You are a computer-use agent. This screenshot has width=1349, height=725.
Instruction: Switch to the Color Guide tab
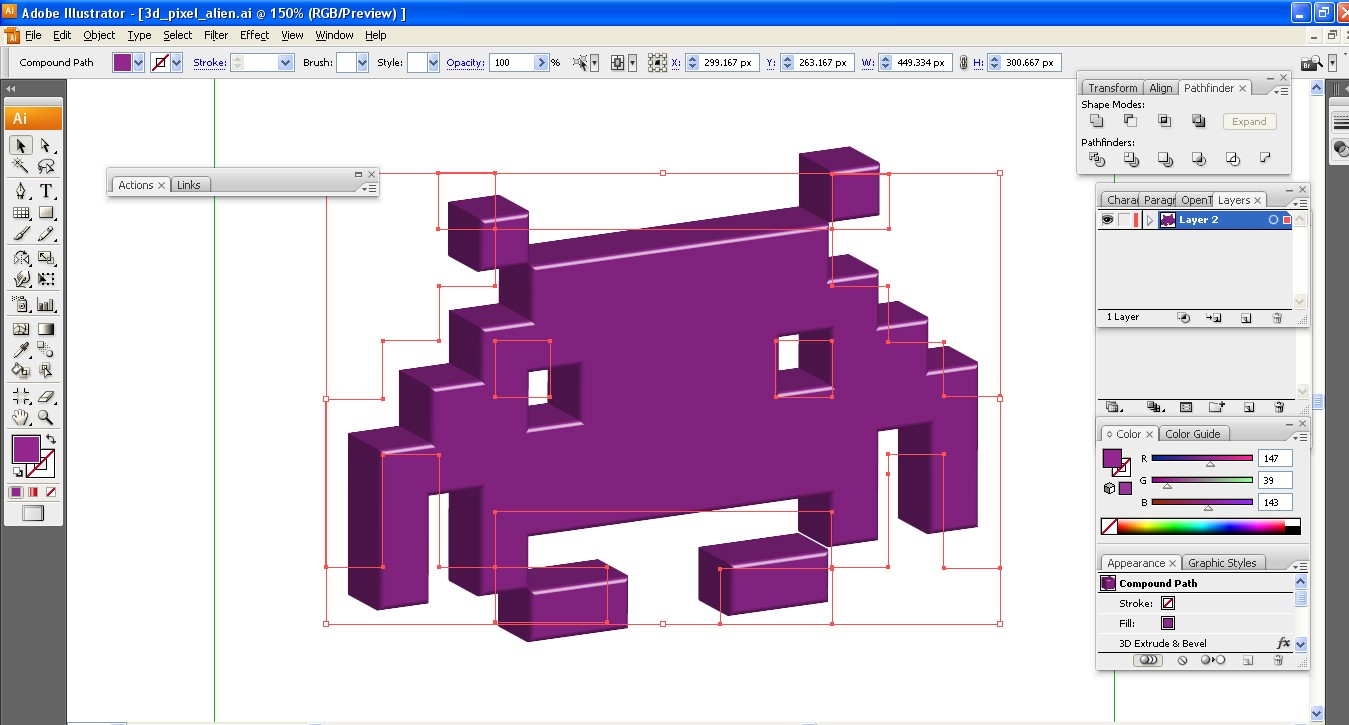[x=1192, y=434]
